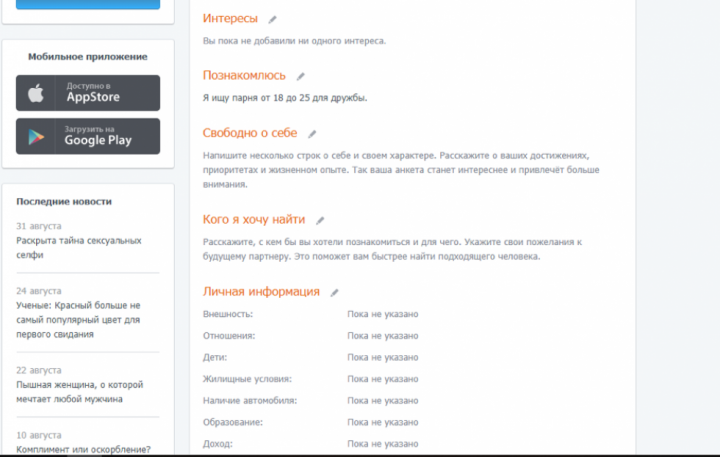Click the 22 августа news date

click(39, 370)
